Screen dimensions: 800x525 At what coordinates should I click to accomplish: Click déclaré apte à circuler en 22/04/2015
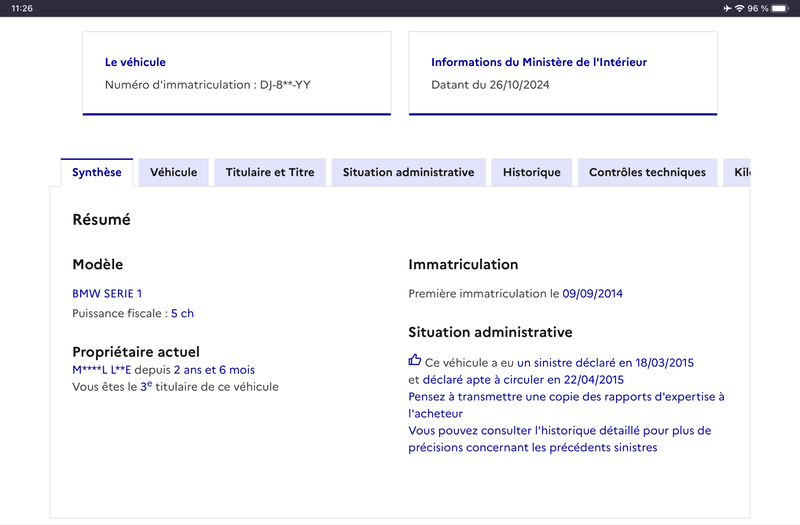[x=523, y=380]
